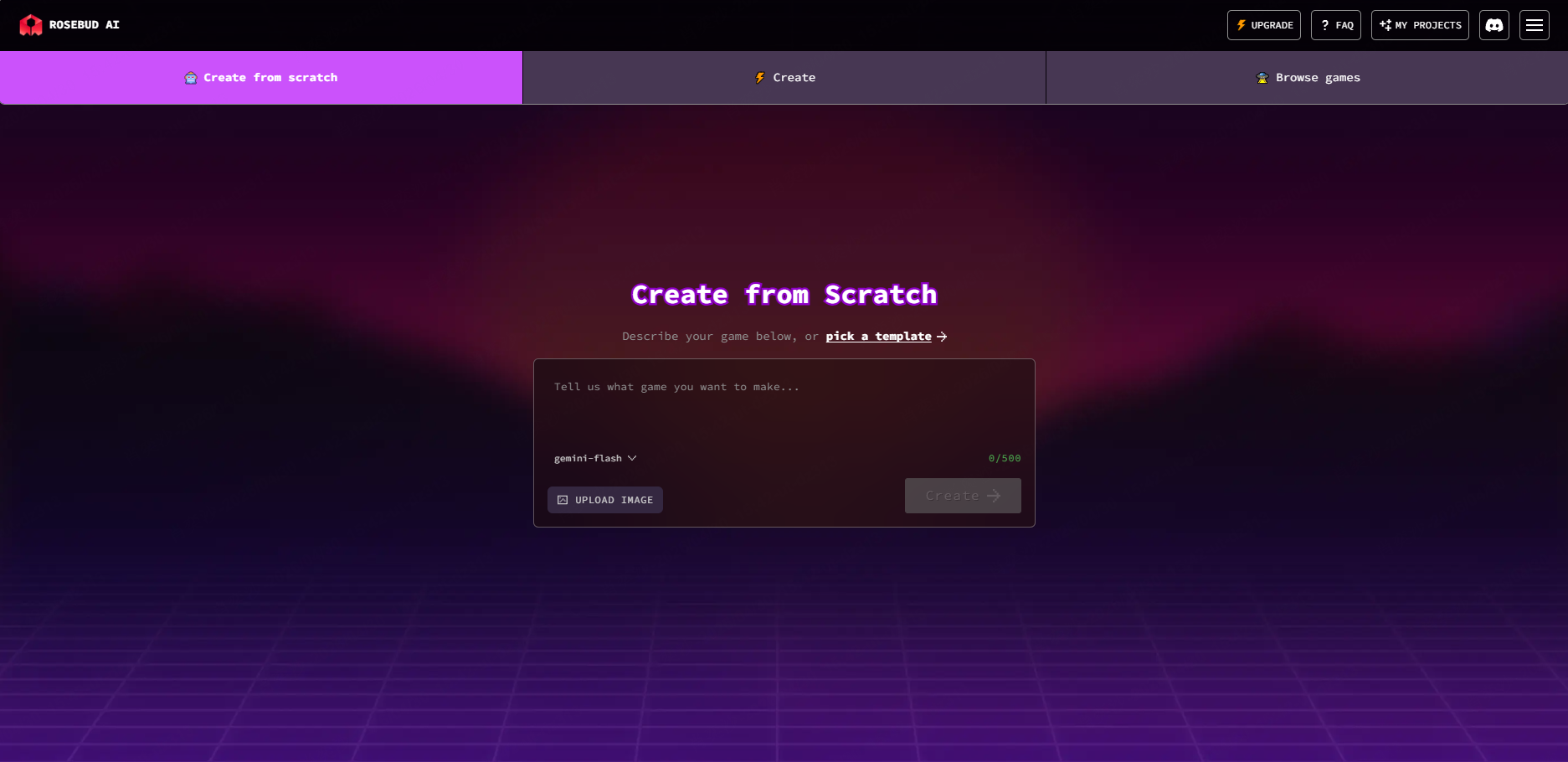Go to My Projects
The image size is (1568, 762).
click(1420, 25)
